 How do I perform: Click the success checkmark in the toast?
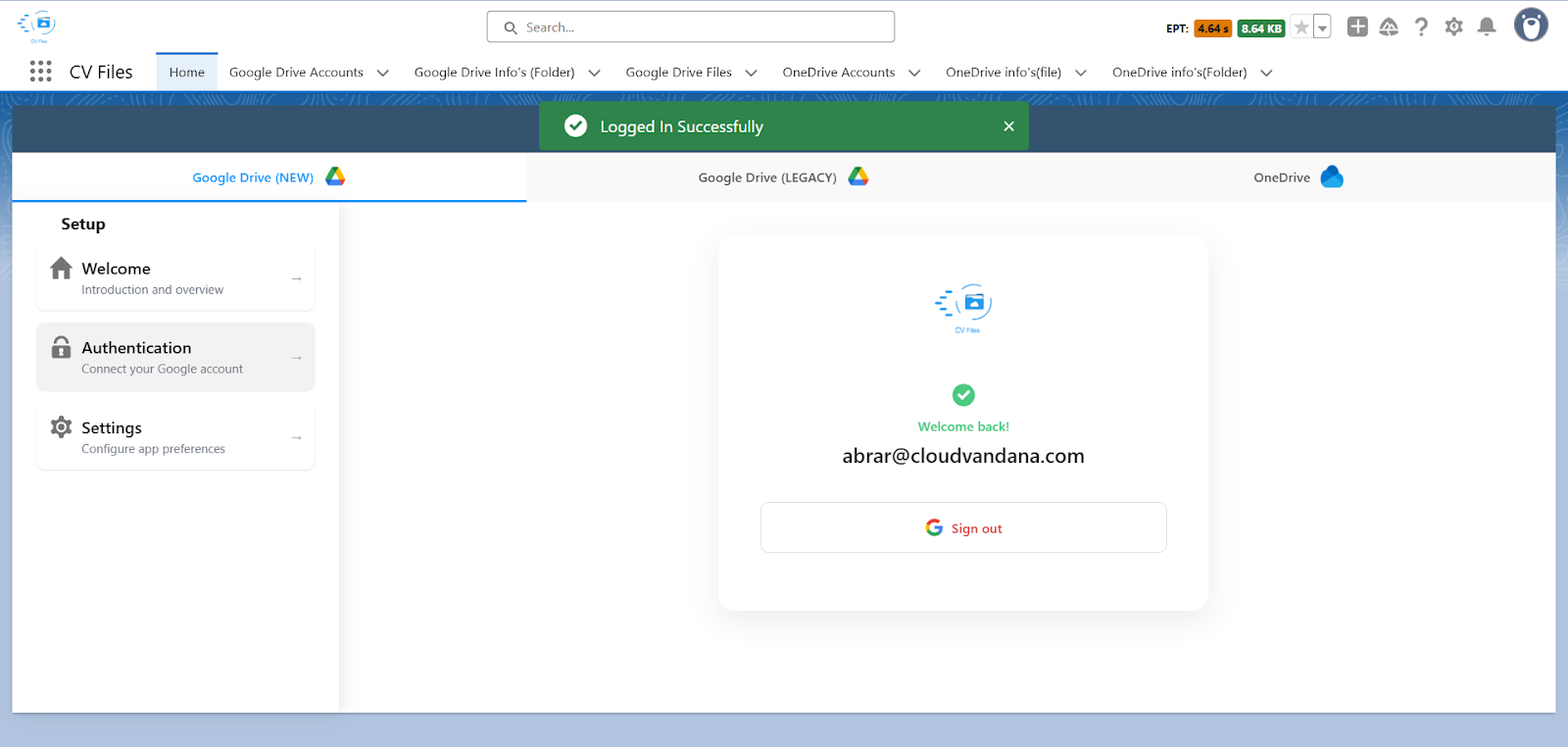pos(576,126)
